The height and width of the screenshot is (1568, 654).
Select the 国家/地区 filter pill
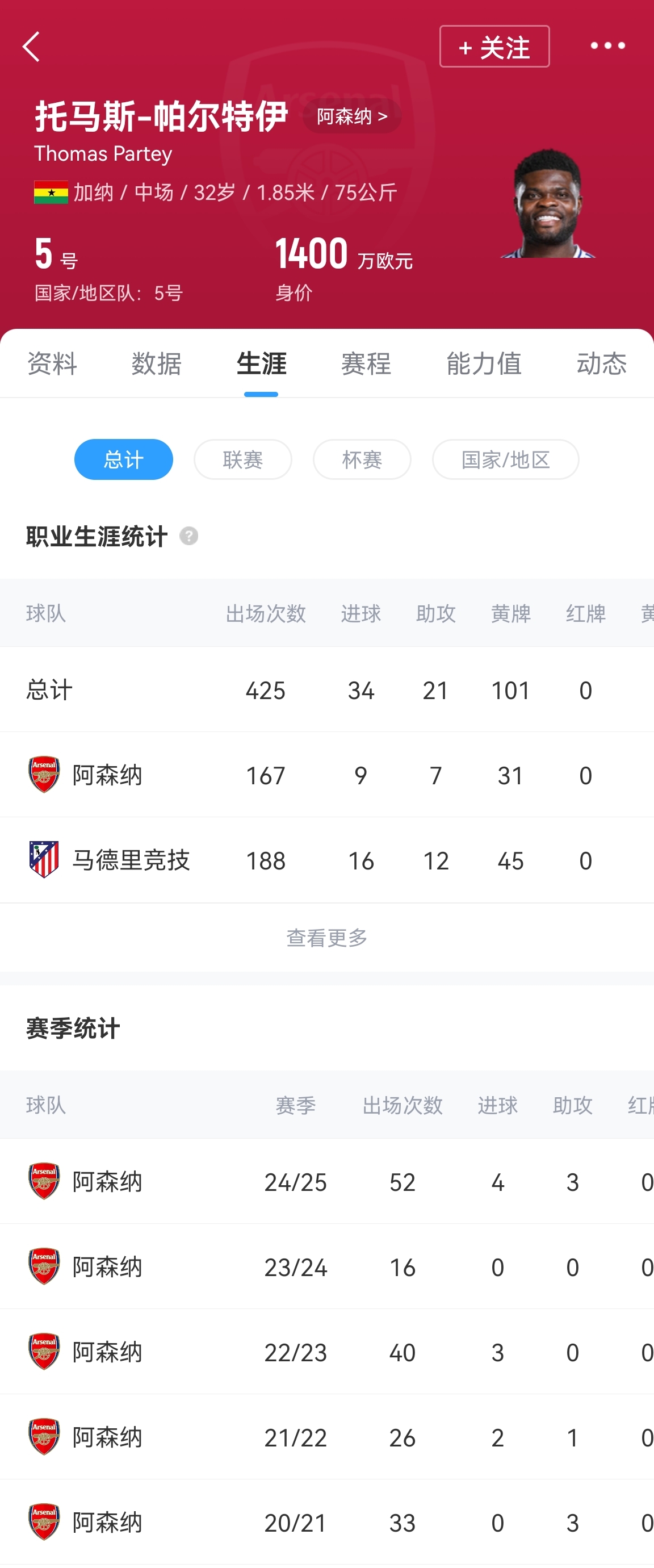505,459
